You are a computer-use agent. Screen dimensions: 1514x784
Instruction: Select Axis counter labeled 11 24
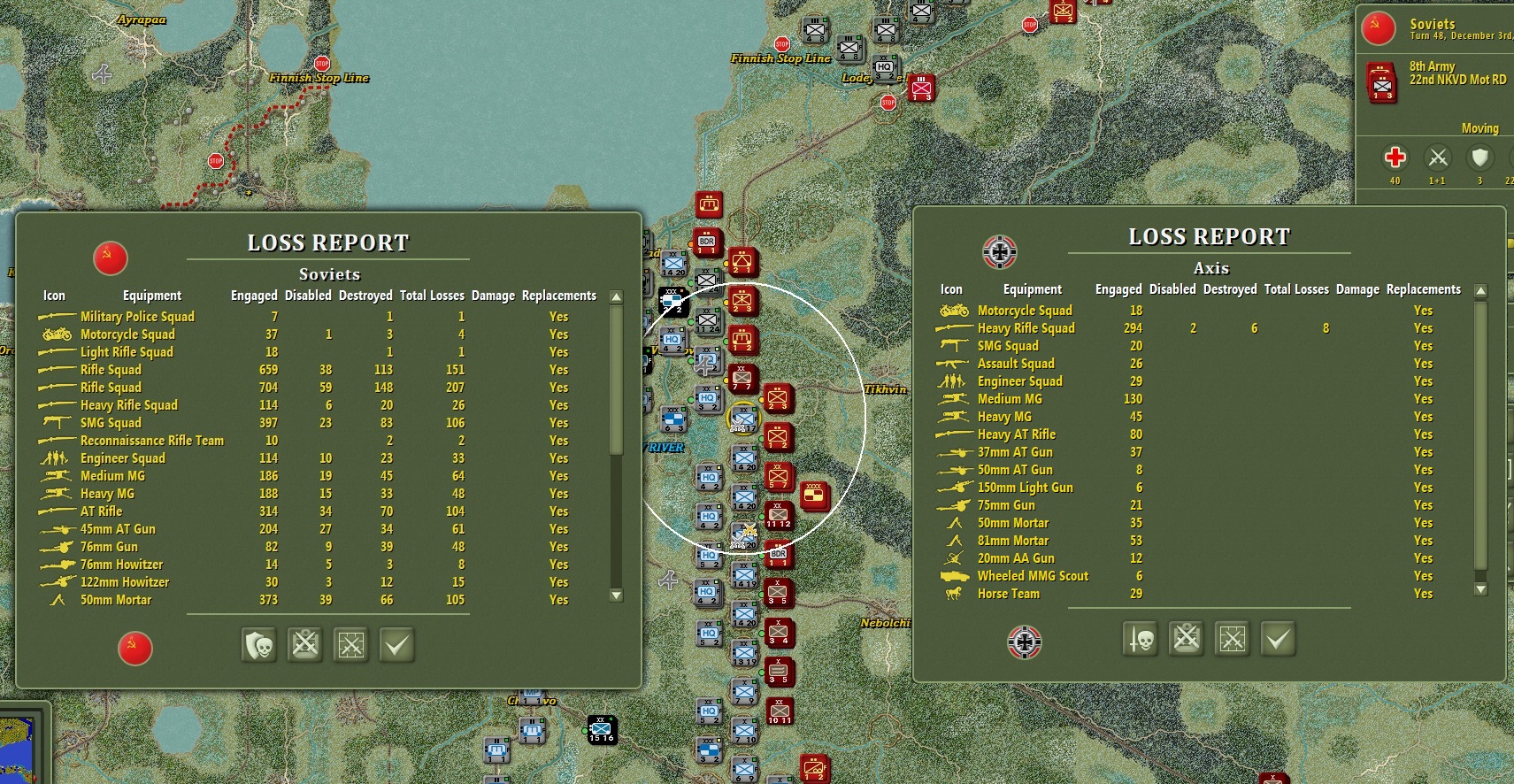click(708, 320)
